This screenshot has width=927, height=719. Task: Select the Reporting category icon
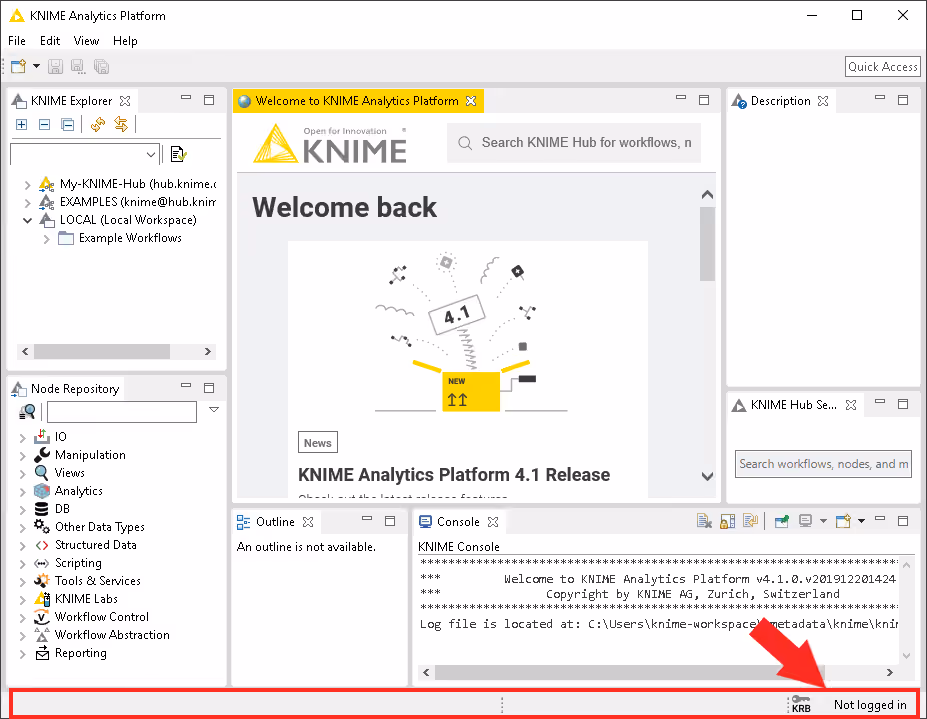(41, 653)
